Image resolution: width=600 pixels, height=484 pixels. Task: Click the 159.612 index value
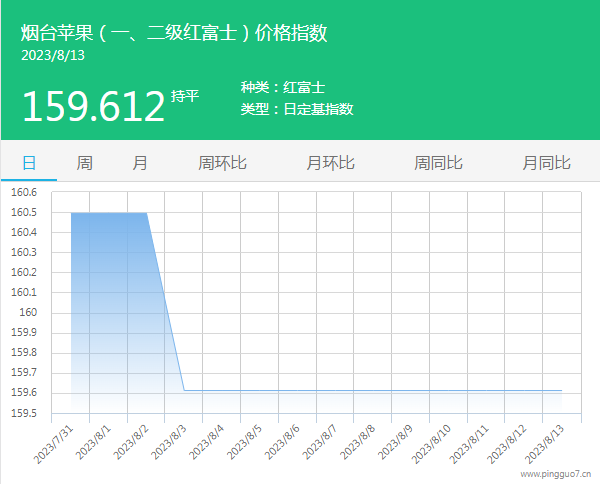click(93, 106)
